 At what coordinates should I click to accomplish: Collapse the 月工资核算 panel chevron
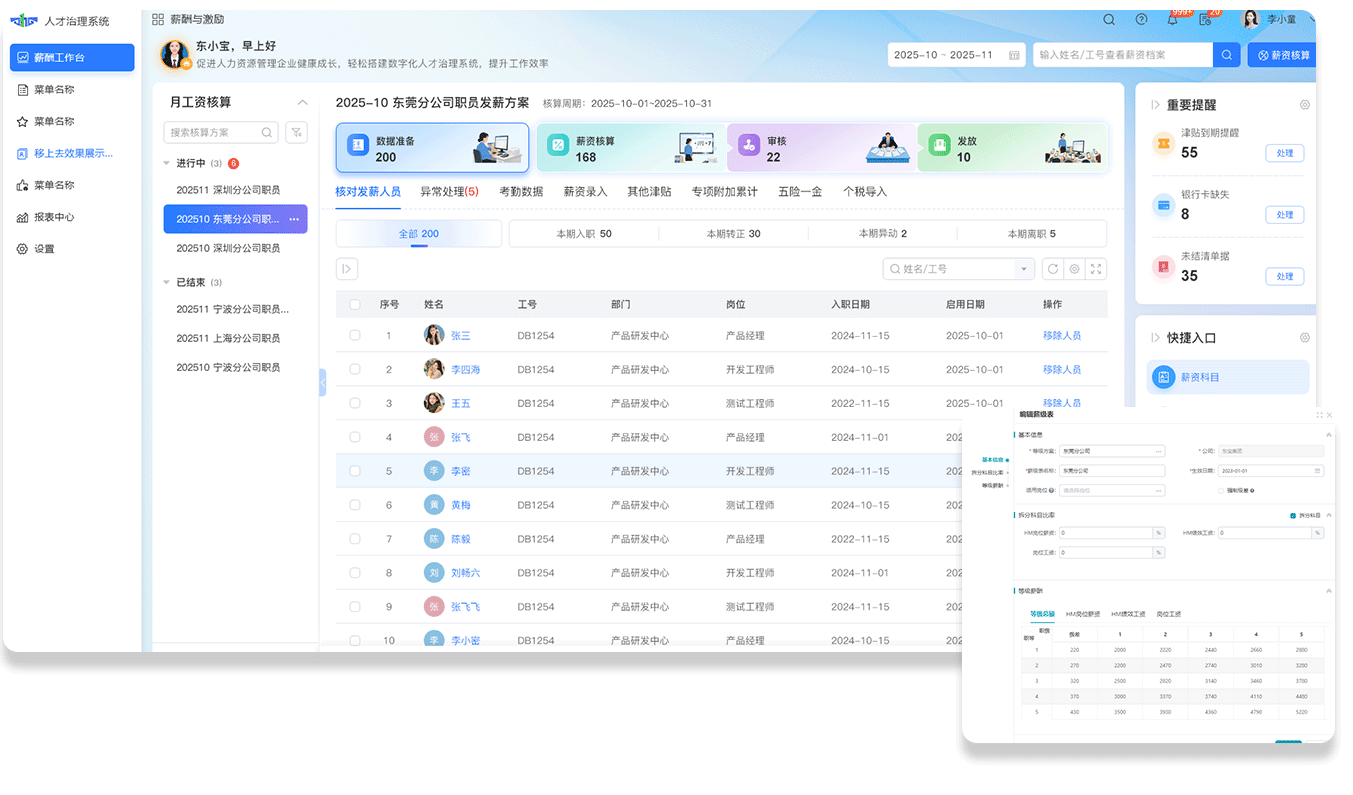[303, 102]
